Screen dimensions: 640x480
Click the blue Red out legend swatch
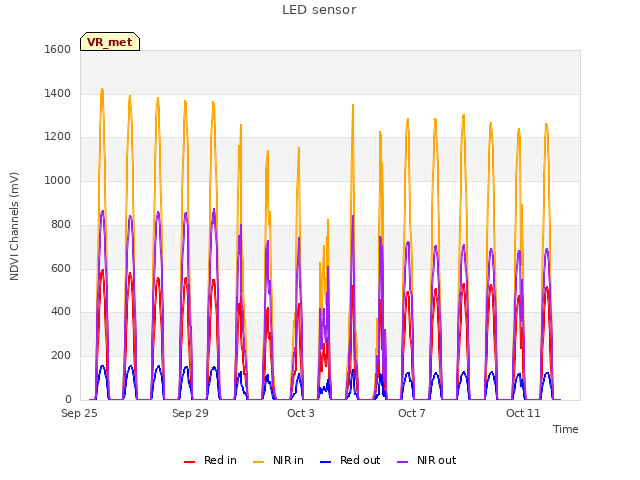[325, 462]
